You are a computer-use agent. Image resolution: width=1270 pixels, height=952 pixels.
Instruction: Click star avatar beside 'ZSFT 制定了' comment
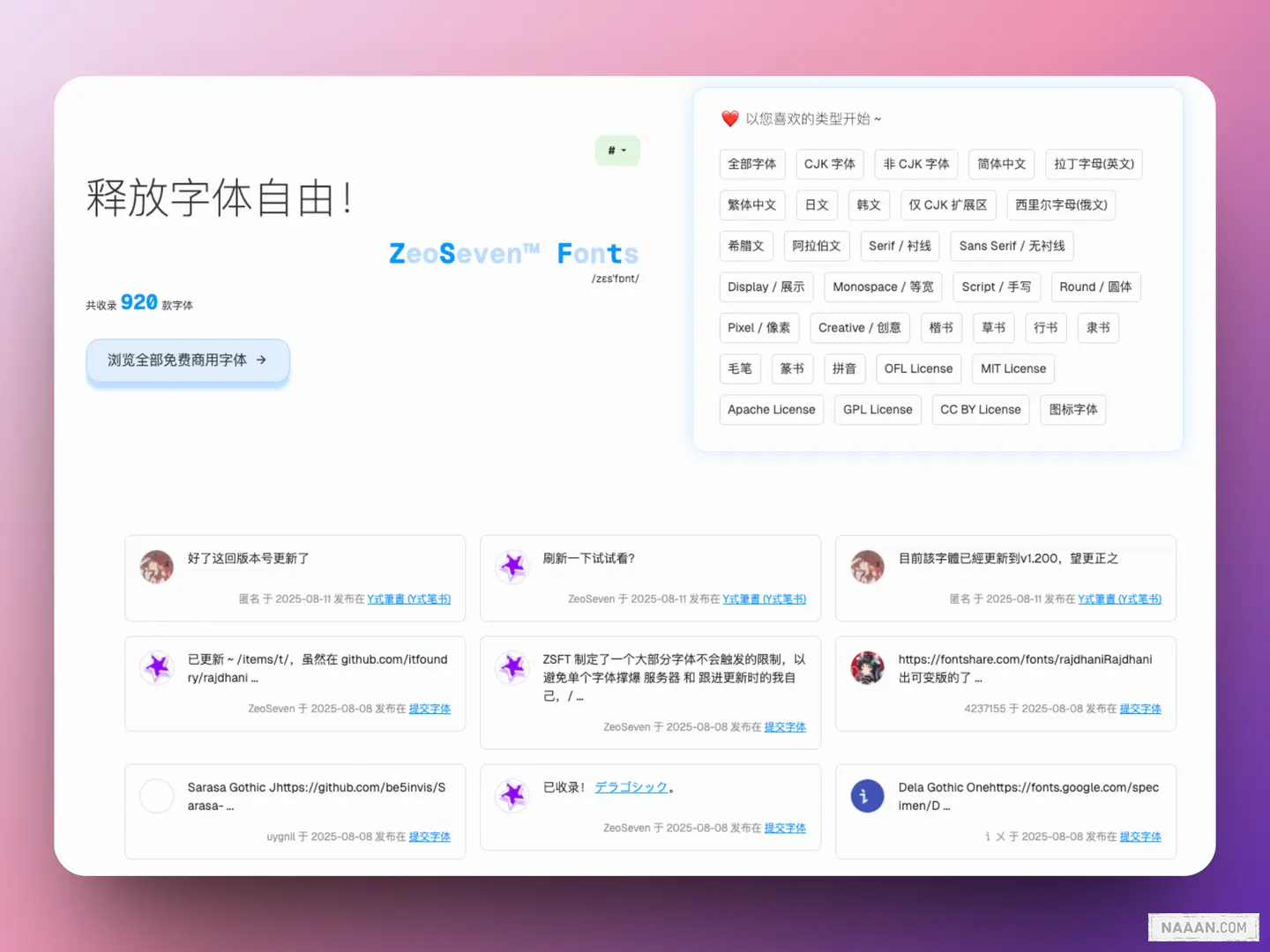tap(512, 668)
